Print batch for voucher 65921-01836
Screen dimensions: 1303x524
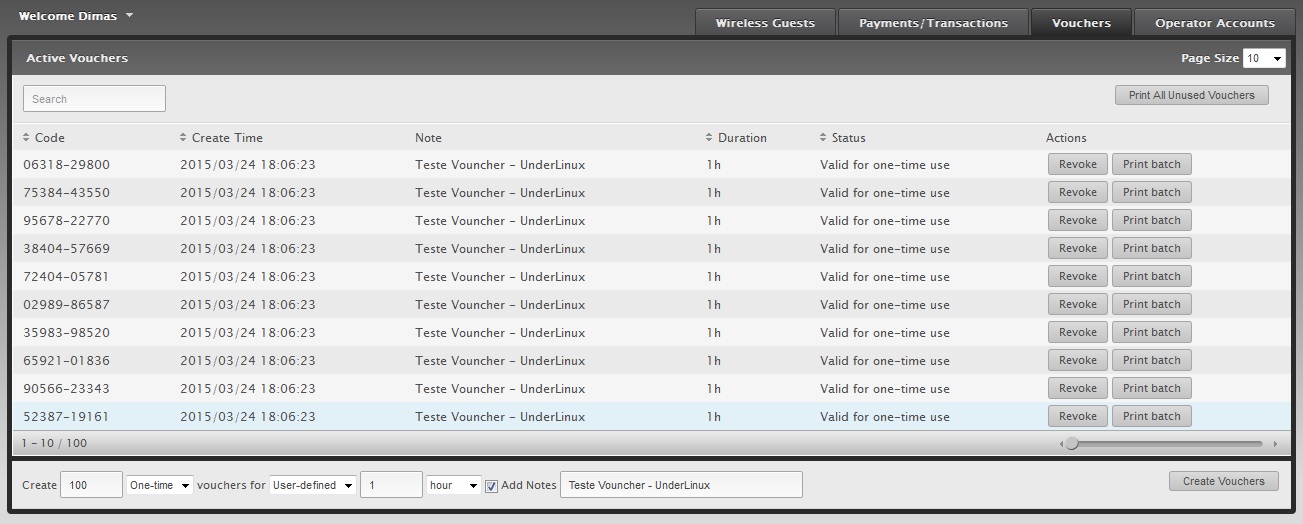coord(1152,360)
